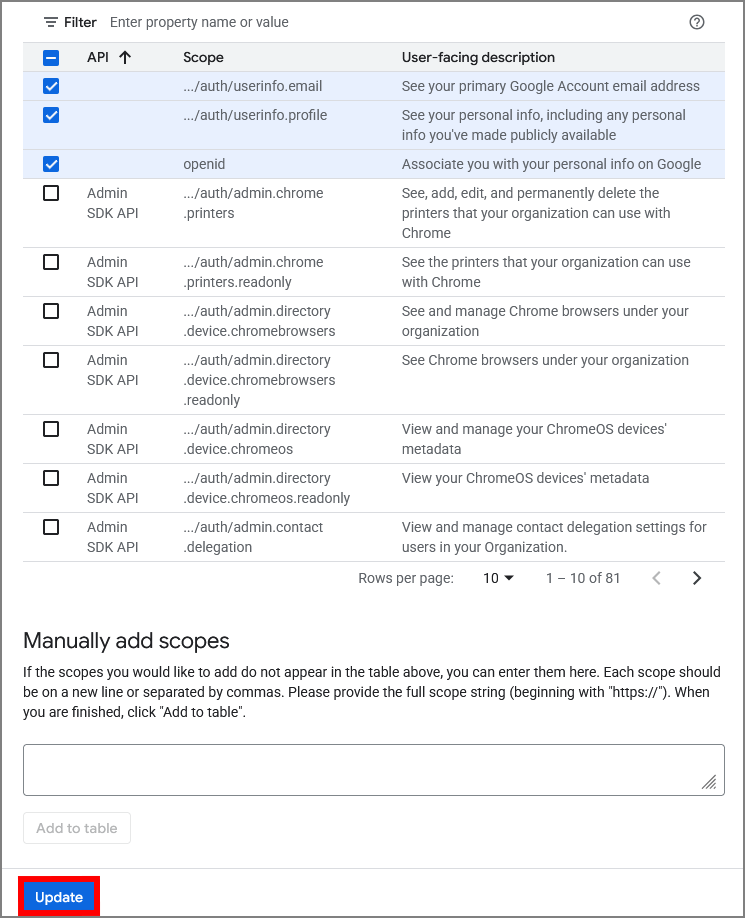This screenshot has width=745, height=918.
Task: Click the 'Manually add scopes' heading
Action: [x=126, y=641]
